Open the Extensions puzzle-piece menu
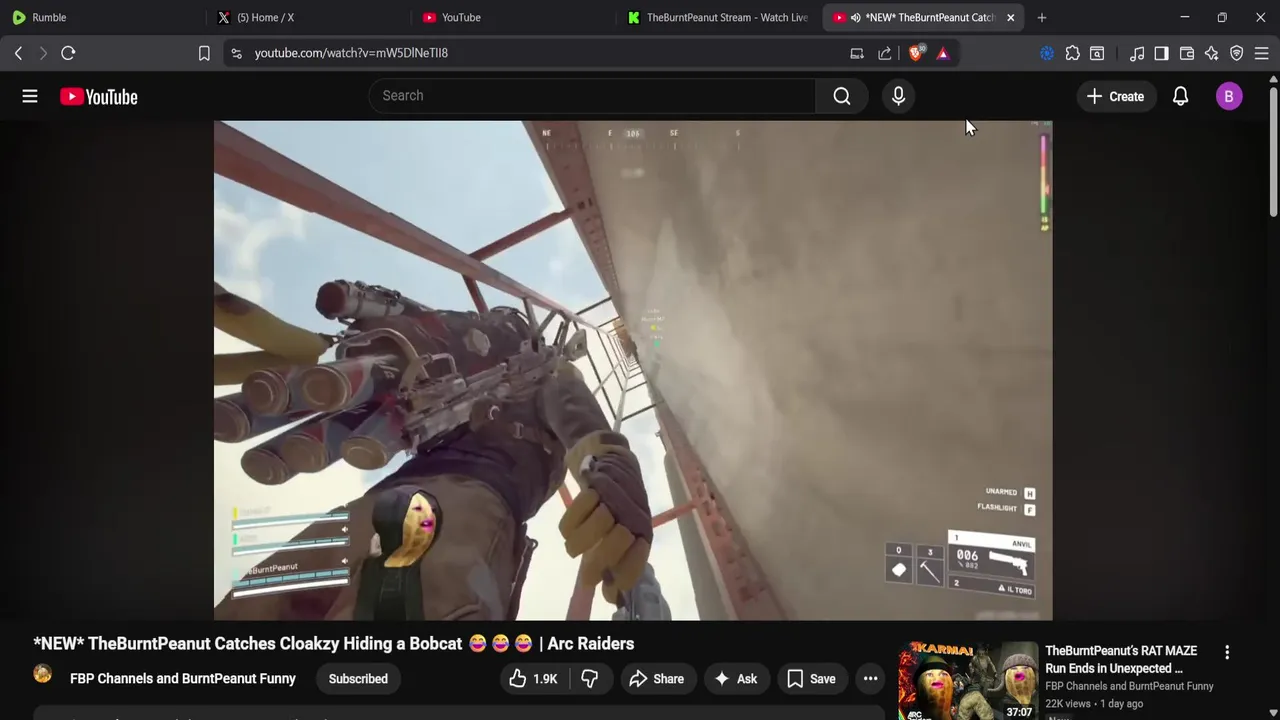This screenshot has height=720, width=1280. tap(1072, 53)
